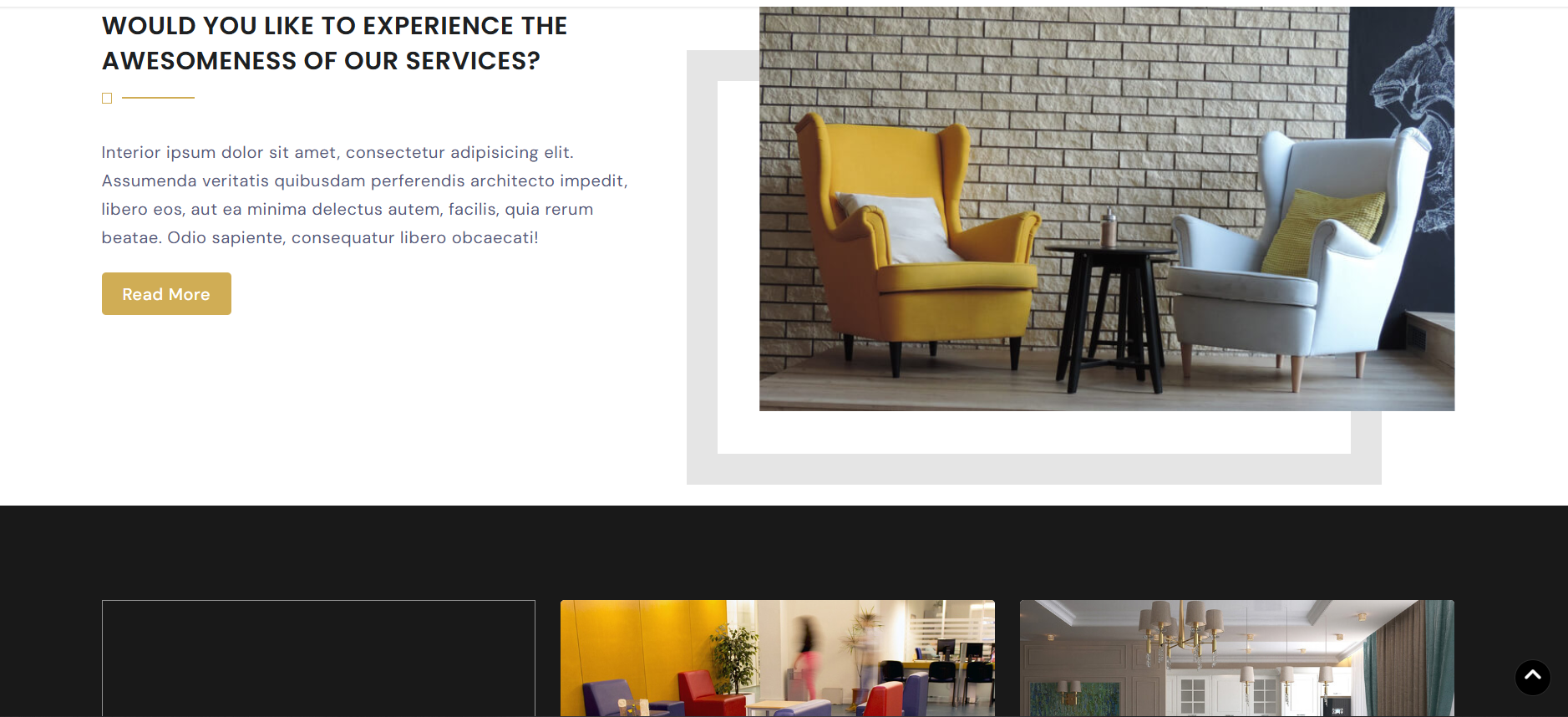Click the small gold square under the heading
This screenshot has width=1568, height=717.
tap(107, 98)
